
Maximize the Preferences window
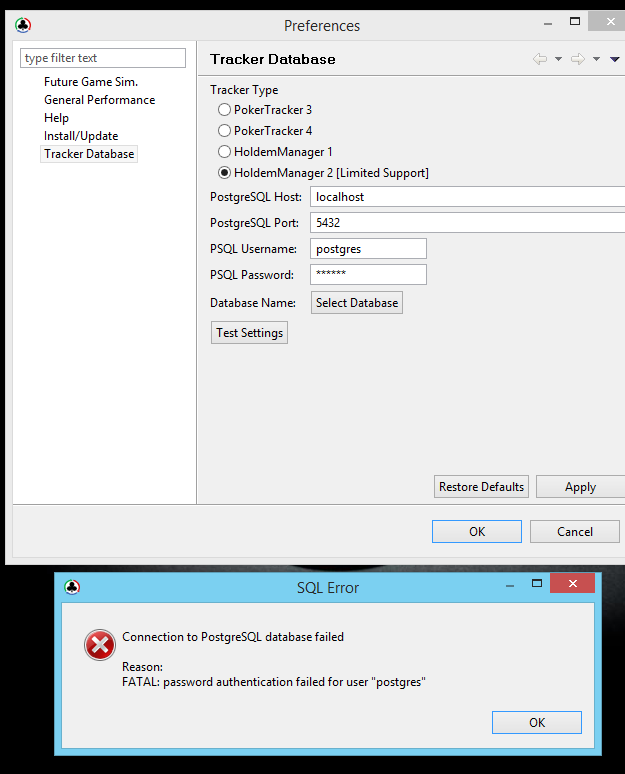[575, 21]
